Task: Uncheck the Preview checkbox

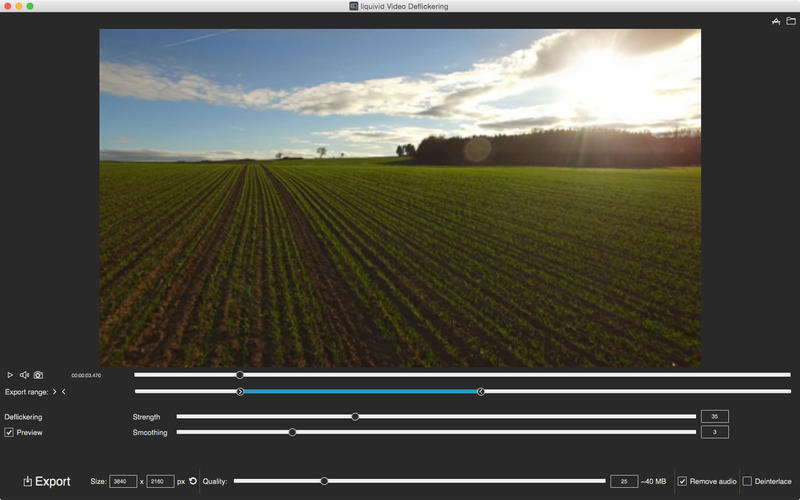Action: pos(9,433)
